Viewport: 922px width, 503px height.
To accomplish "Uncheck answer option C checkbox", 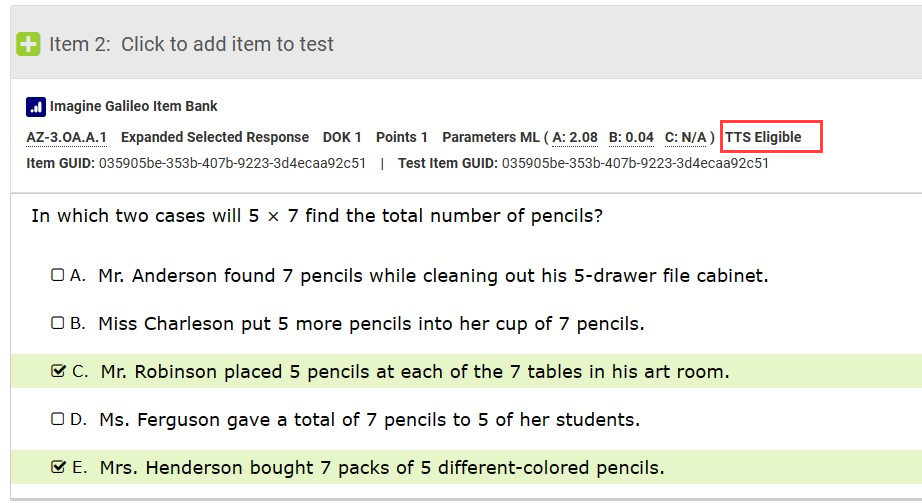I will click(58, 371).
